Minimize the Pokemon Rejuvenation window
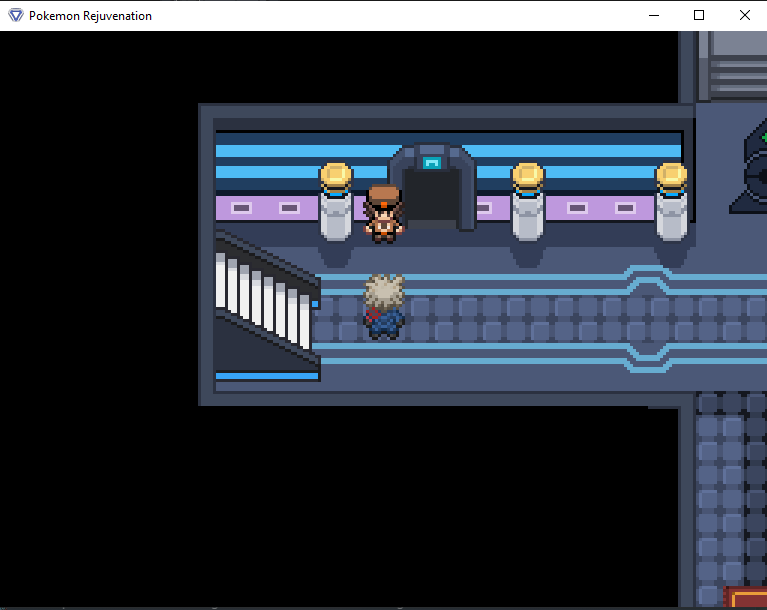The width and height of the screenshot is (767, 610). [654, 15]
